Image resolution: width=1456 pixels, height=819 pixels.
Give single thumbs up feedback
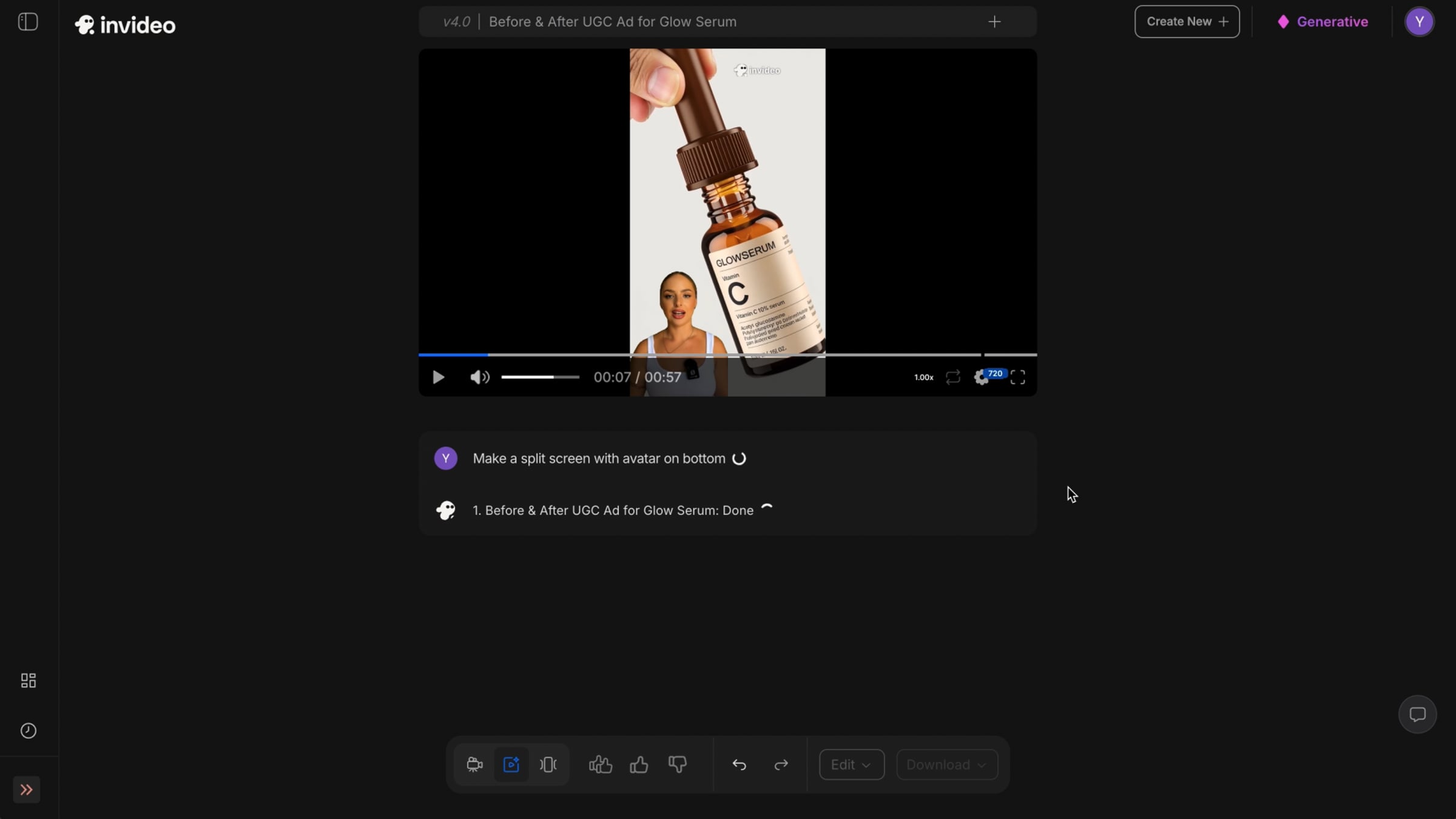click(x=639, y=765)
